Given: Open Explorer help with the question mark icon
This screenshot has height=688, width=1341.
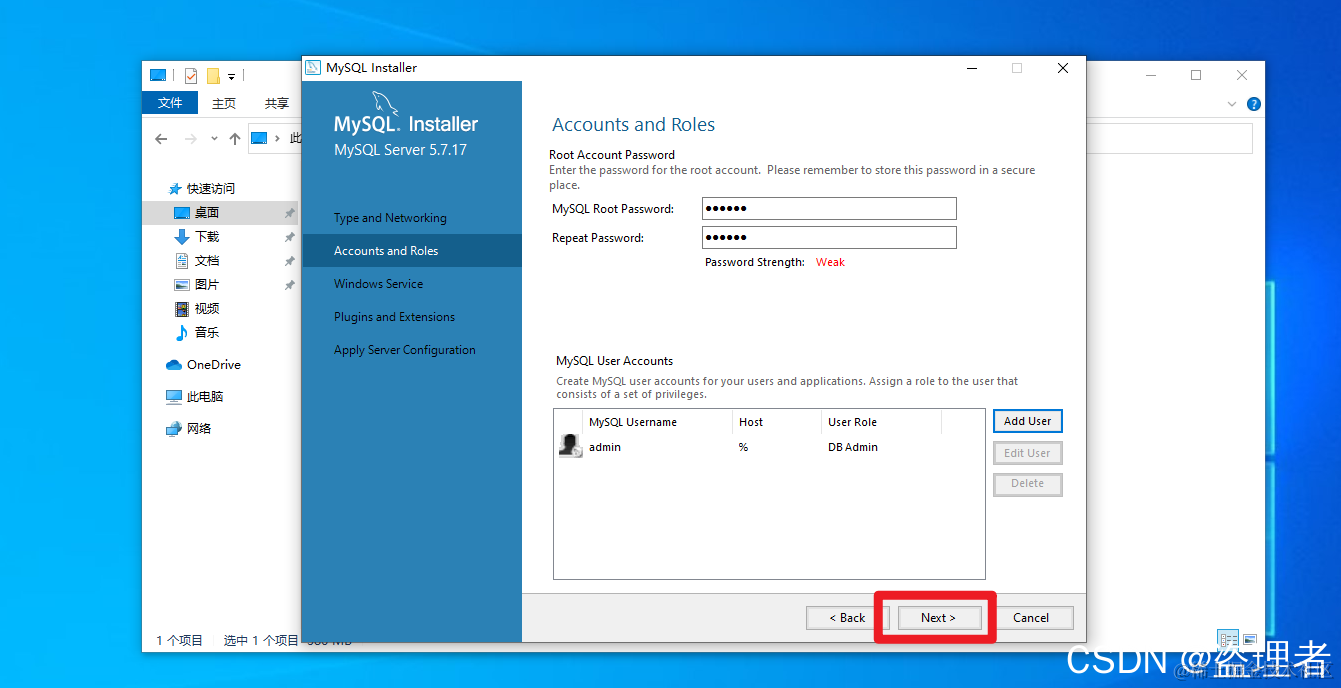Looking at the screenshot, I should tap(1254, 104).
